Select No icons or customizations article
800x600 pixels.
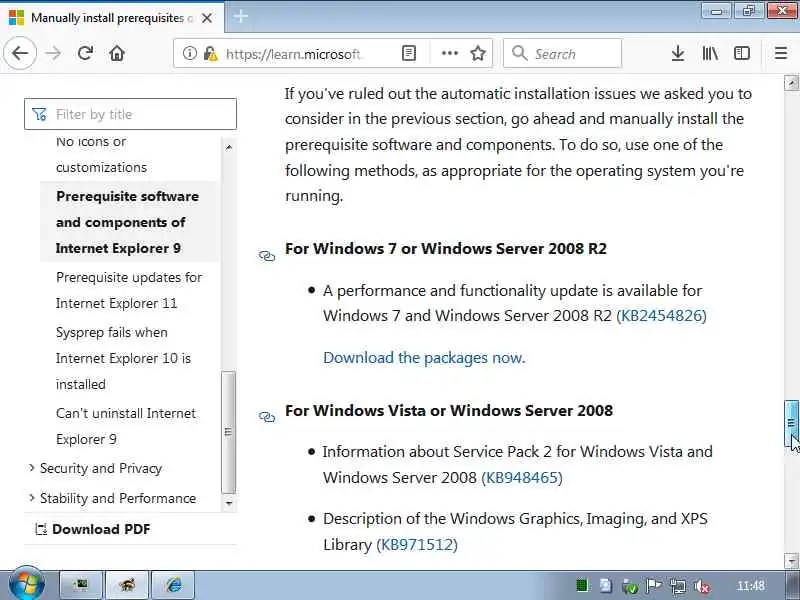coord(101,154)
